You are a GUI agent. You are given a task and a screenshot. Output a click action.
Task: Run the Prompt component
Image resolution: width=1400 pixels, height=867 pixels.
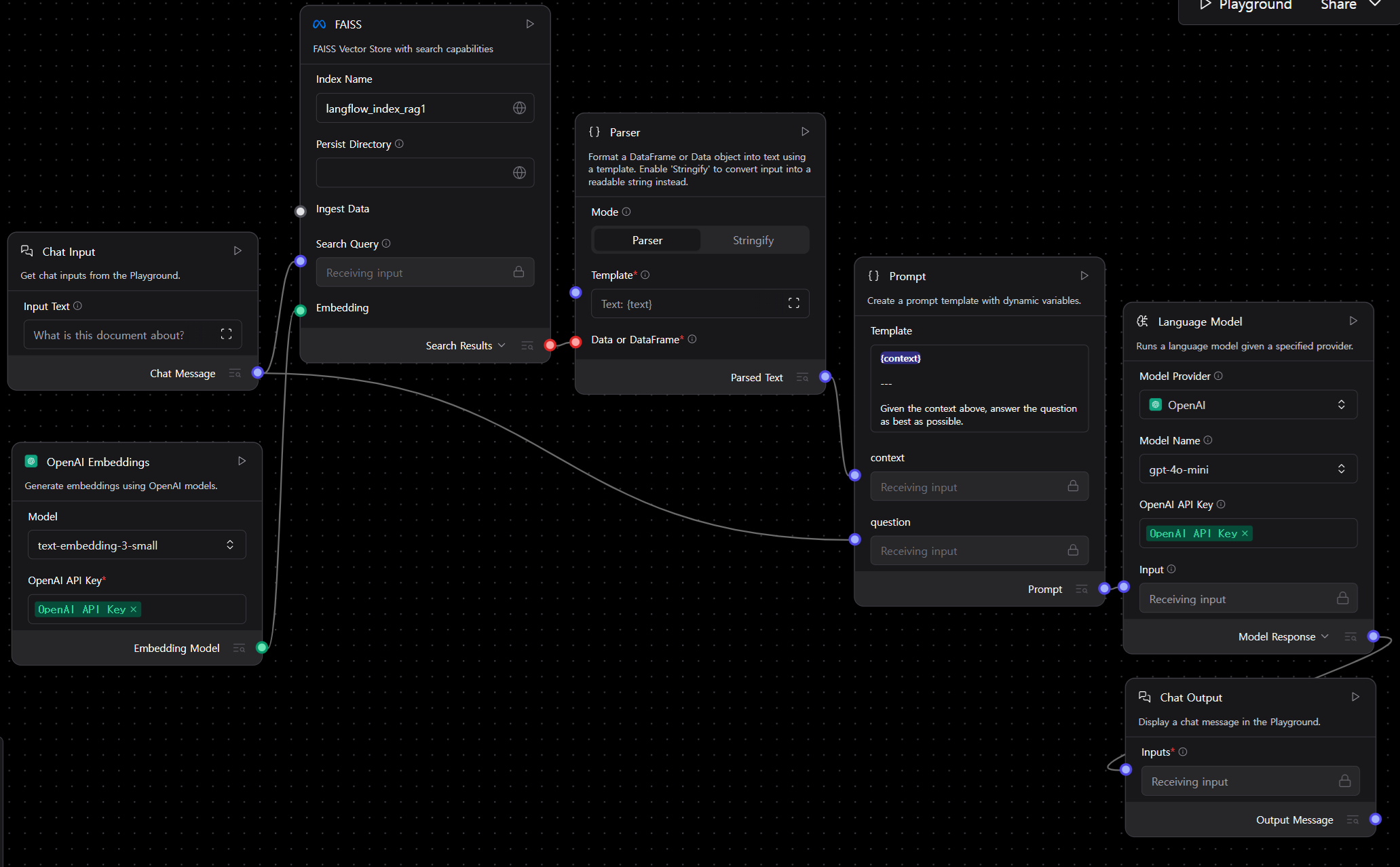click(1084, 275)
